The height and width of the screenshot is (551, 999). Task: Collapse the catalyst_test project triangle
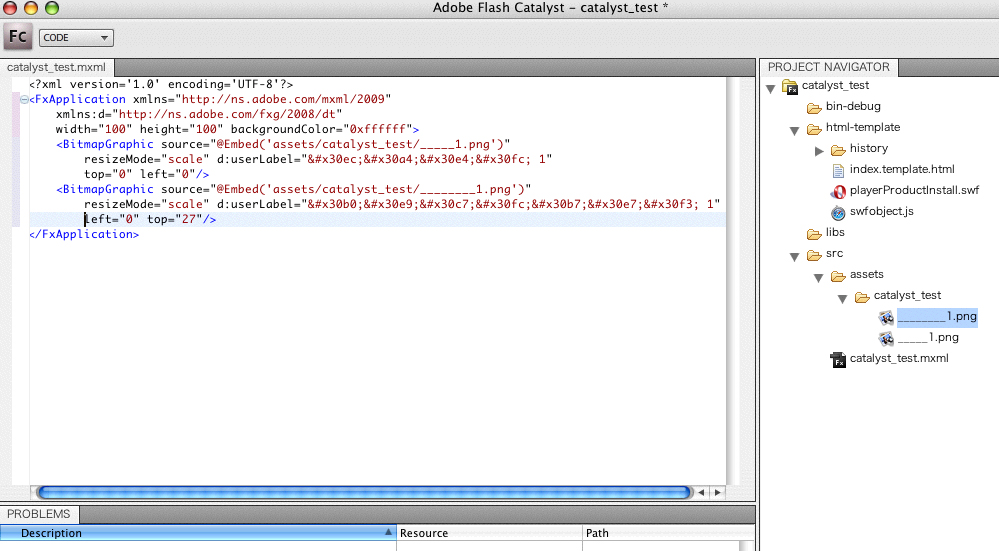[771, 89]
